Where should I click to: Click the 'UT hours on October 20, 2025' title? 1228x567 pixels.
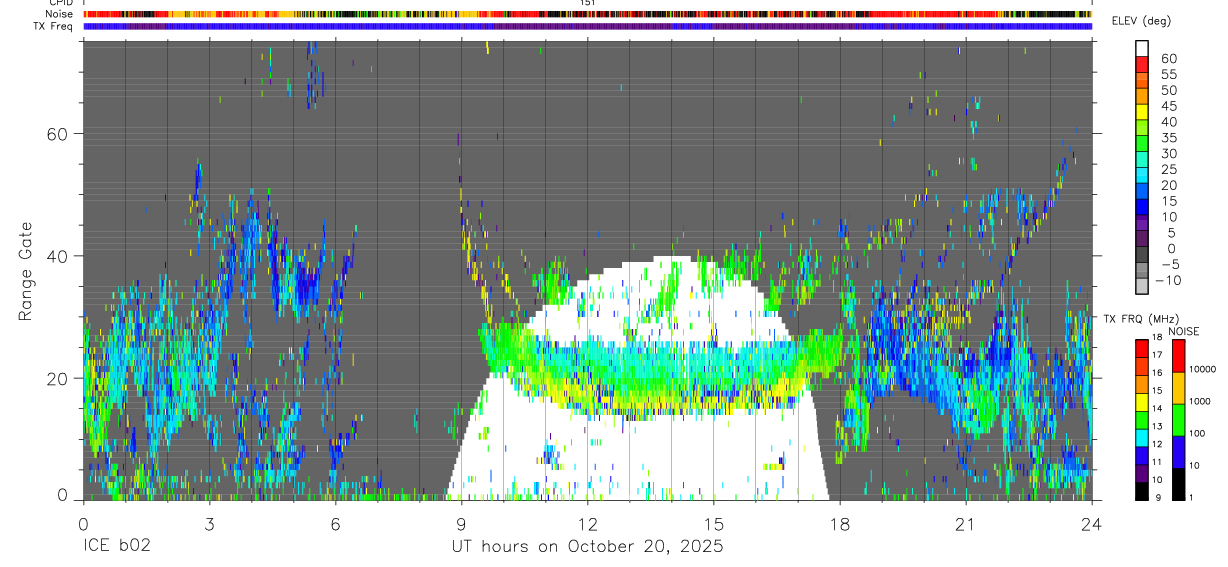[587, 546]
